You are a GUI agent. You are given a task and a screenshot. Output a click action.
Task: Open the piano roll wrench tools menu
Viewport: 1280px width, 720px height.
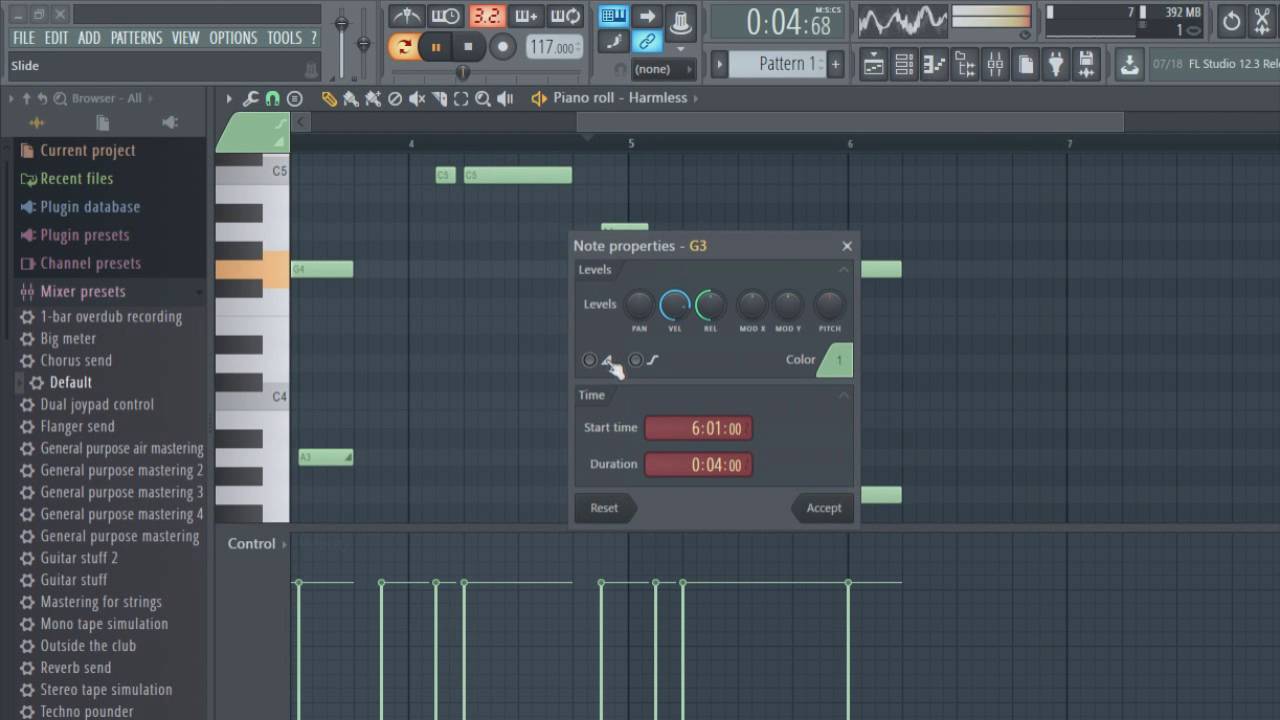click(251, 98)
